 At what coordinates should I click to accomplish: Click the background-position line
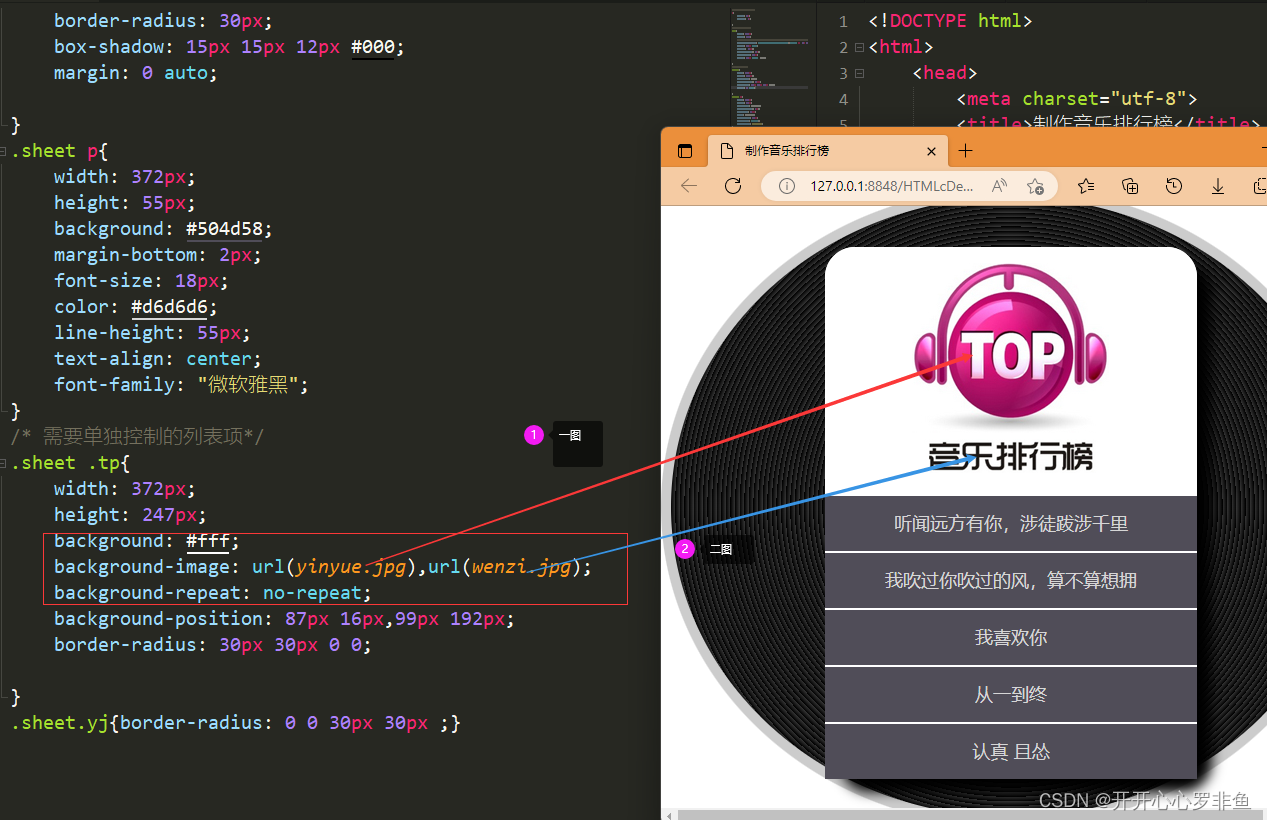[285, 619]
